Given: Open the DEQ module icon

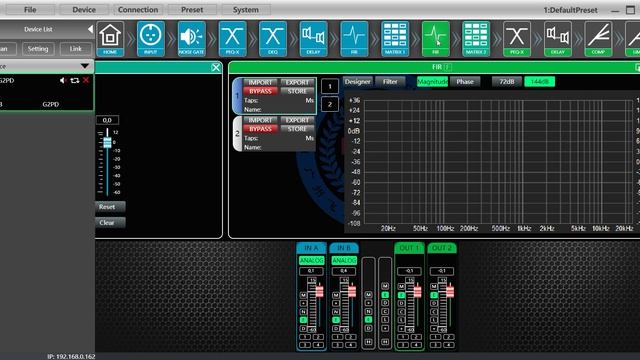Looking at the screenshot, I should pos(273,39).
